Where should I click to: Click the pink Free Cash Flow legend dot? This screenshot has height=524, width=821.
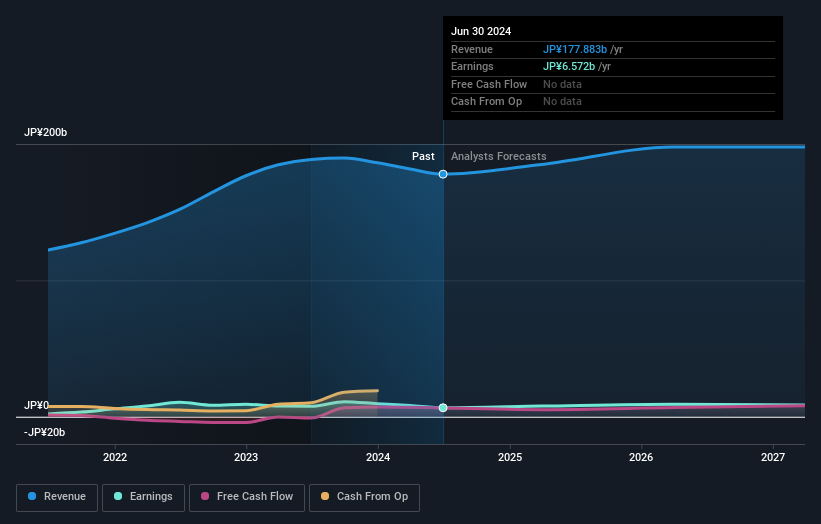(x=205, y=496)
